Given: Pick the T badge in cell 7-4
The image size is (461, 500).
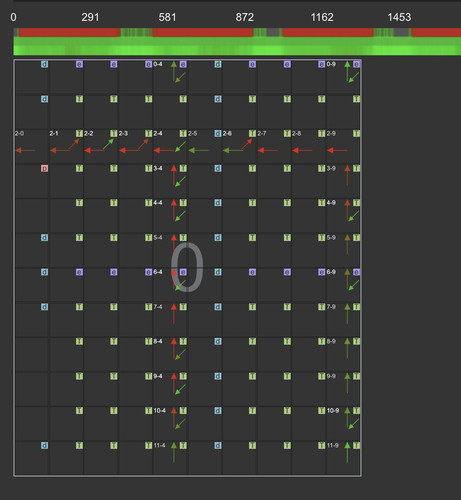Looking at the screenshot, I should [183, 307].
